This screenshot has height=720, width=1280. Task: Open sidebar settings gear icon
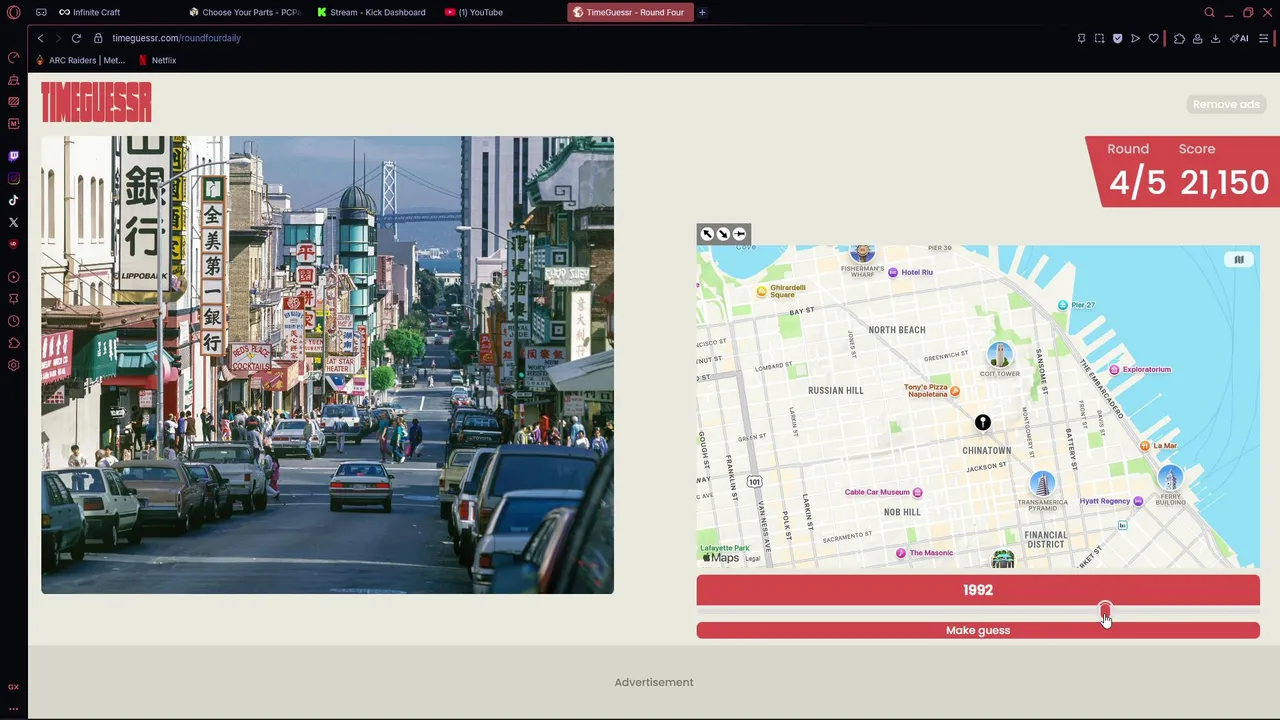click(x=13, y=365)
